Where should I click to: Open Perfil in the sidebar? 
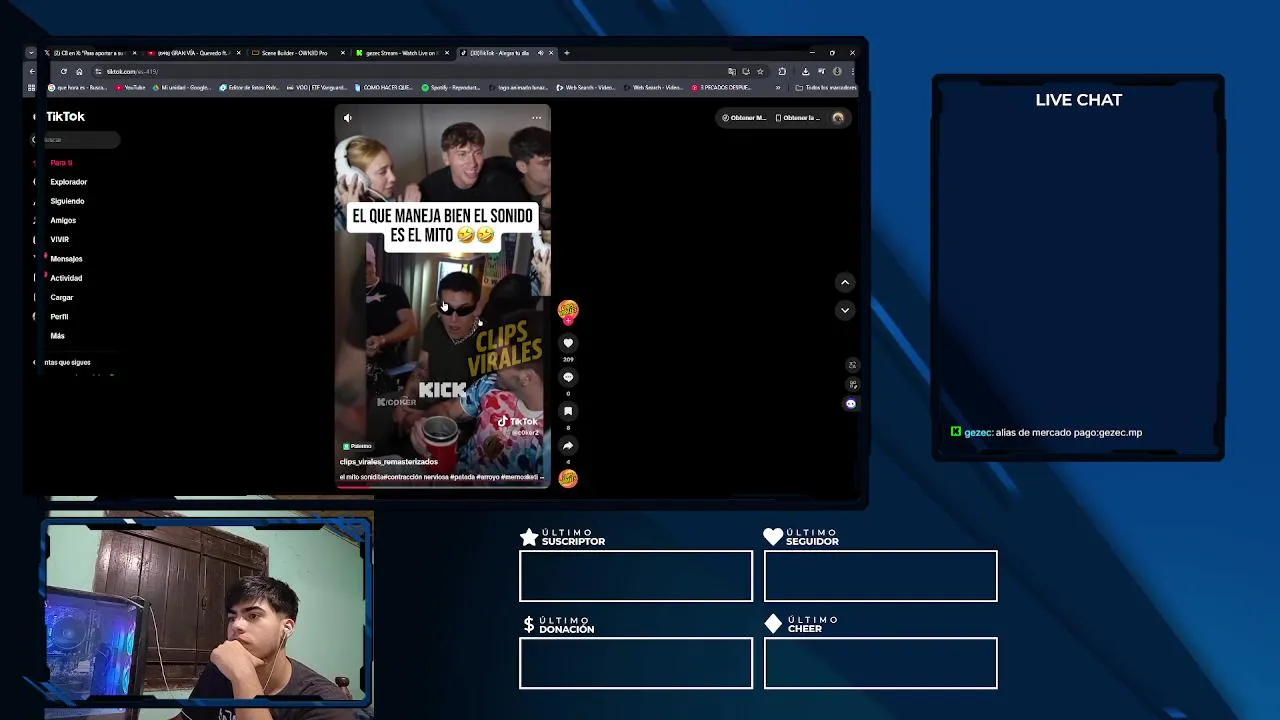(59, 316)
